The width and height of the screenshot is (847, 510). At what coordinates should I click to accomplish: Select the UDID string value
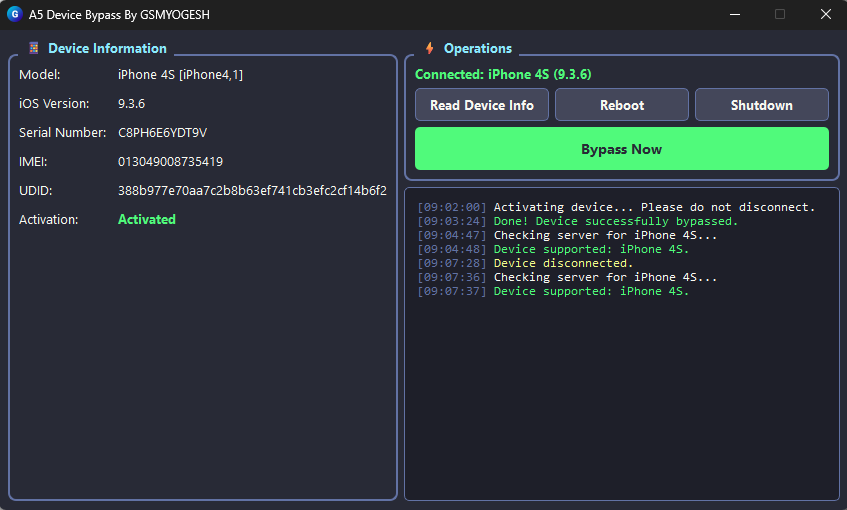252,191
